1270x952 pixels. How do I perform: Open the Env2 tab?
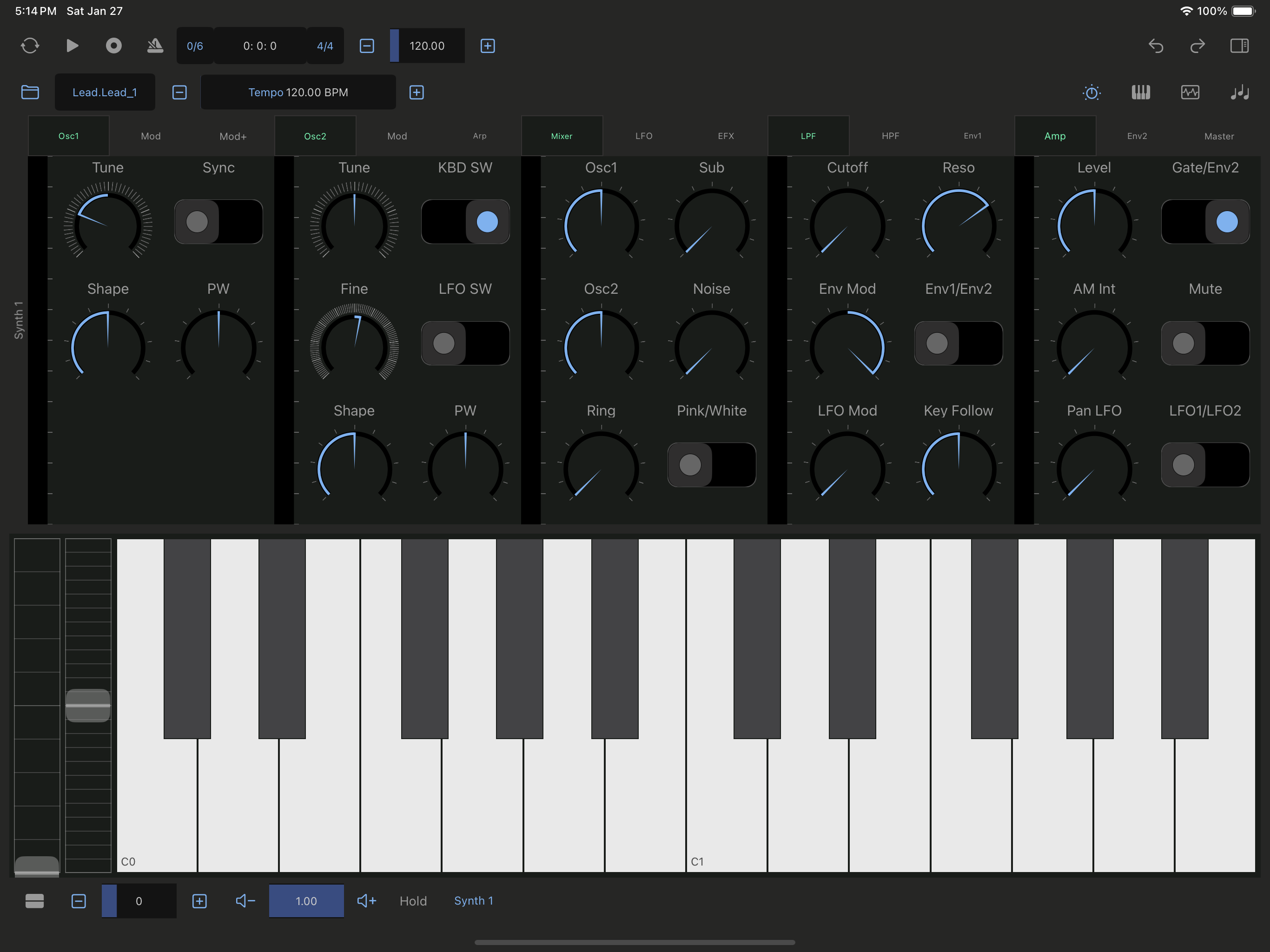(x=1137, y=136)
